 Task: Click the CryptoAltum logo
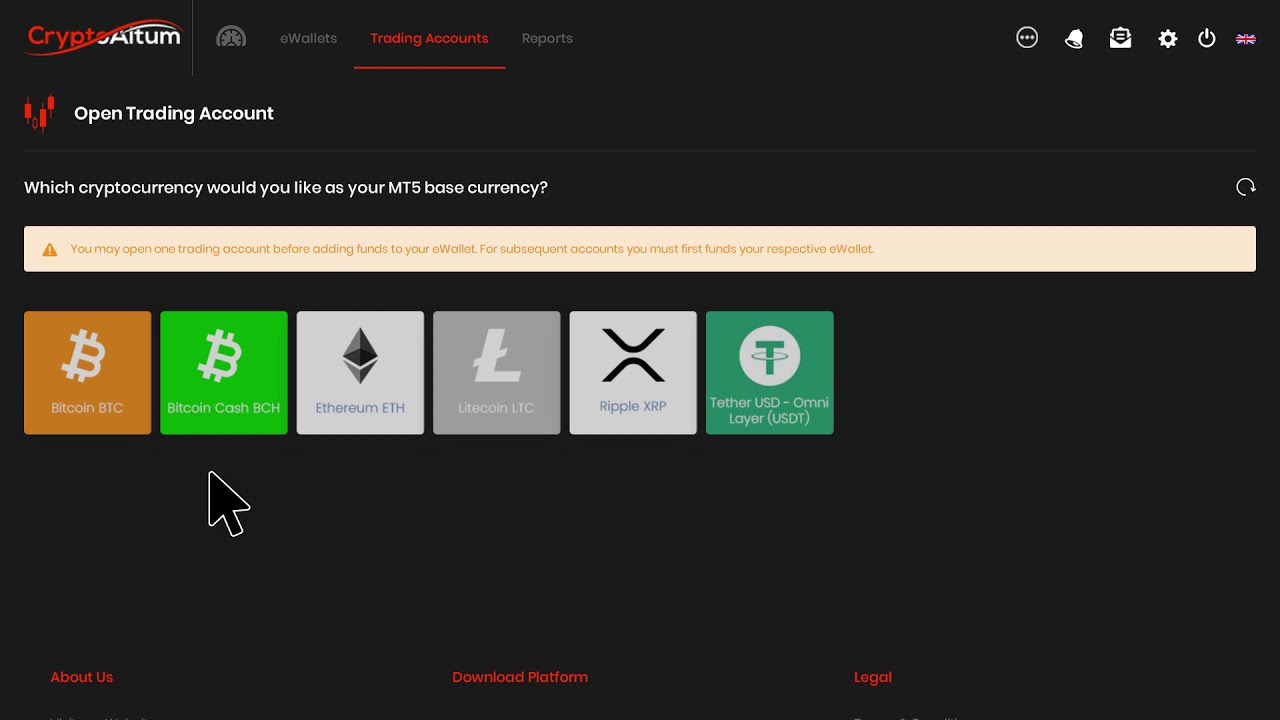[x=104, y=37]
